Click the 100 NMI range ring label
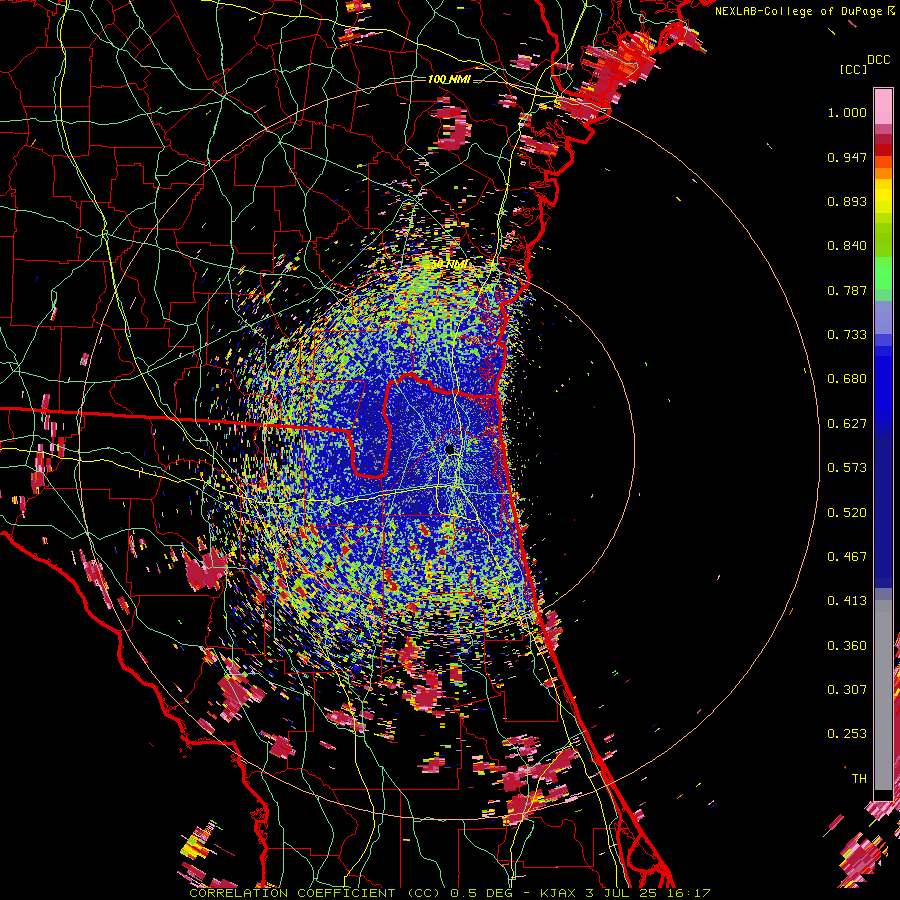The image size is (900, 900). pos(449,79)
